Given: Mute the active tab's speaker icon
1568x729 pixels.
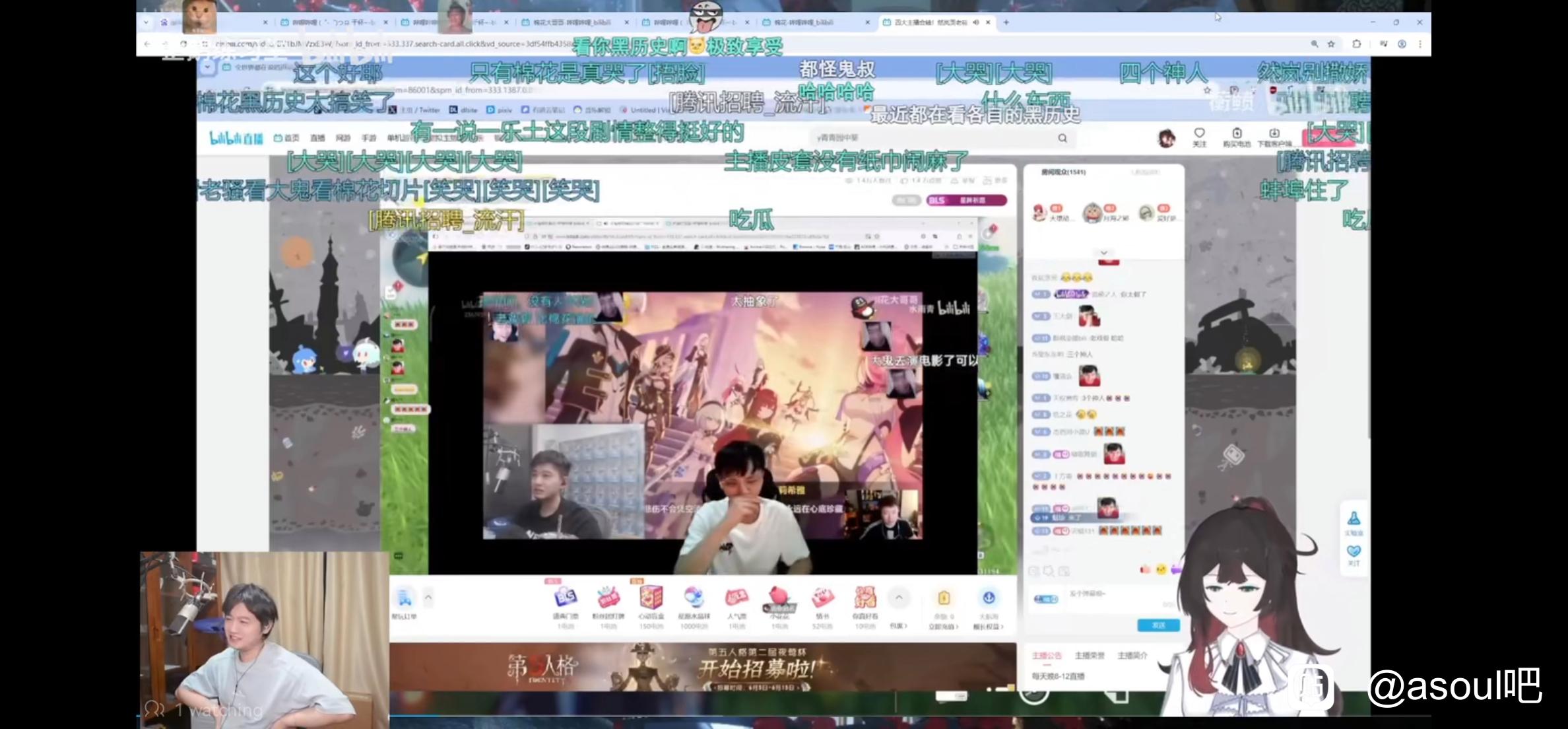Looking at the screenshot, I should 976,22.
